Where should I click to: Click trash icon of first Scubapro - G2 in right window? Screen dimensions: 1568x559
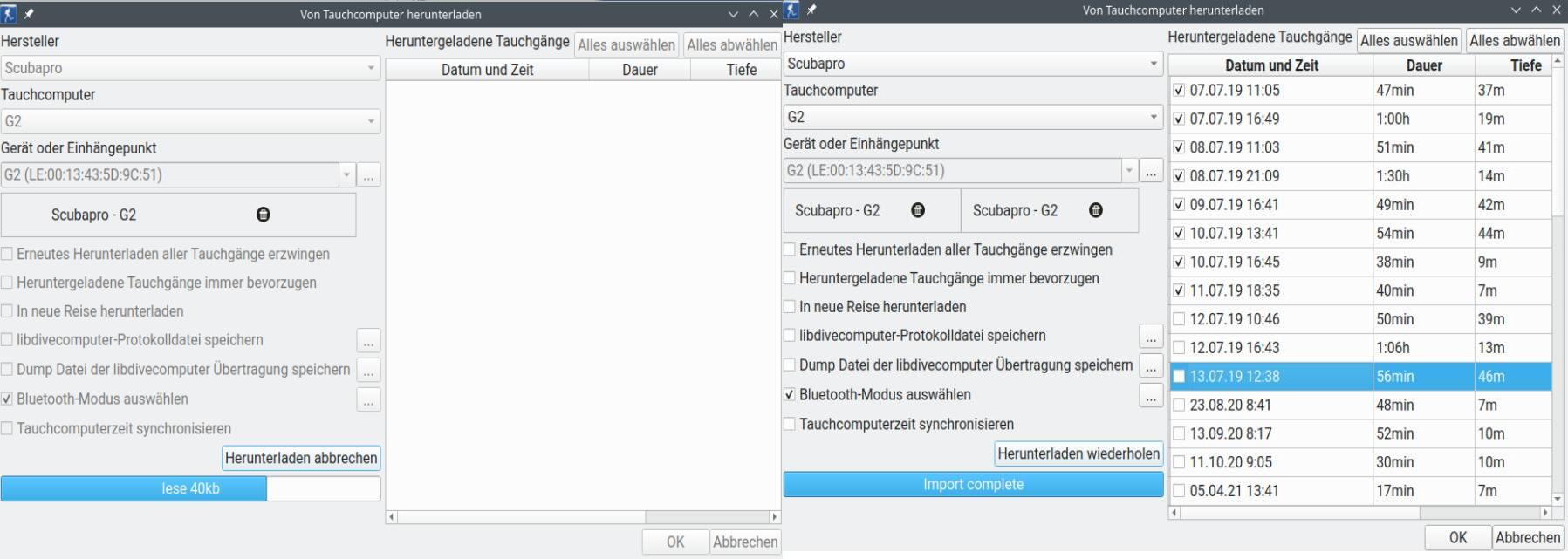(x=918, y=210)
